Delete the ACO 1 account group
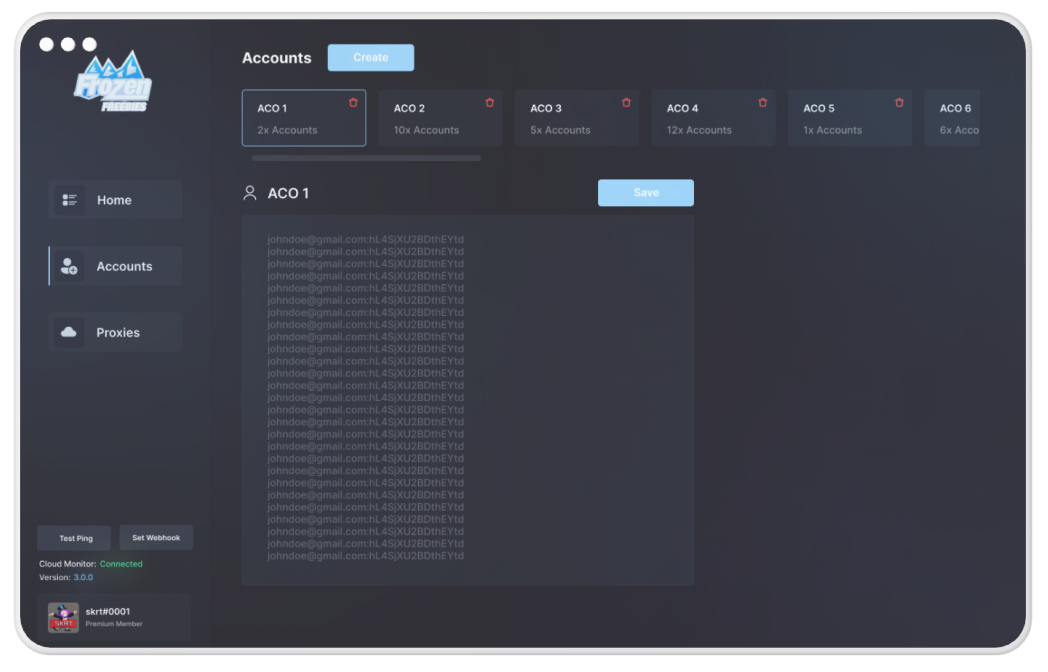The image size is (1048, 672). [x=353, y=103]
